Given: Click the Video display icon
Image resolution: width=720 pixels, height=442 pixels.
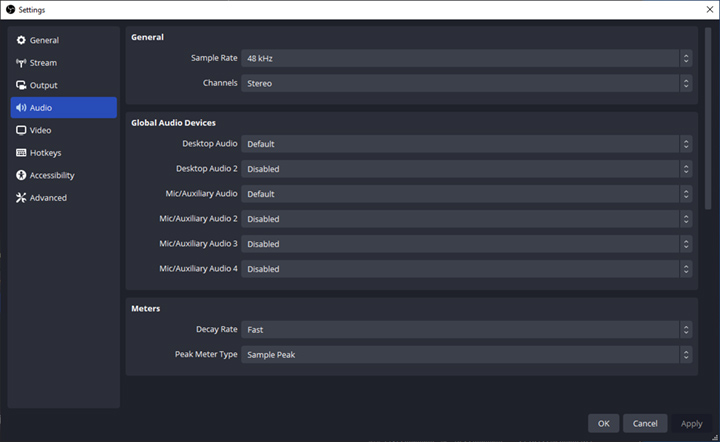Looking at the screenshot, I should (x=21, y=130).
